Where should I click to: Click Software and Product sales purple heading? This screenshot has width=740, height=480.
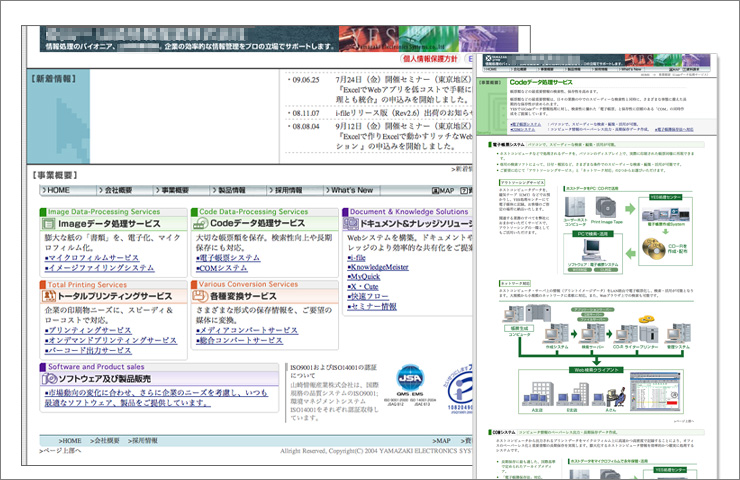[x=96, y=367]
